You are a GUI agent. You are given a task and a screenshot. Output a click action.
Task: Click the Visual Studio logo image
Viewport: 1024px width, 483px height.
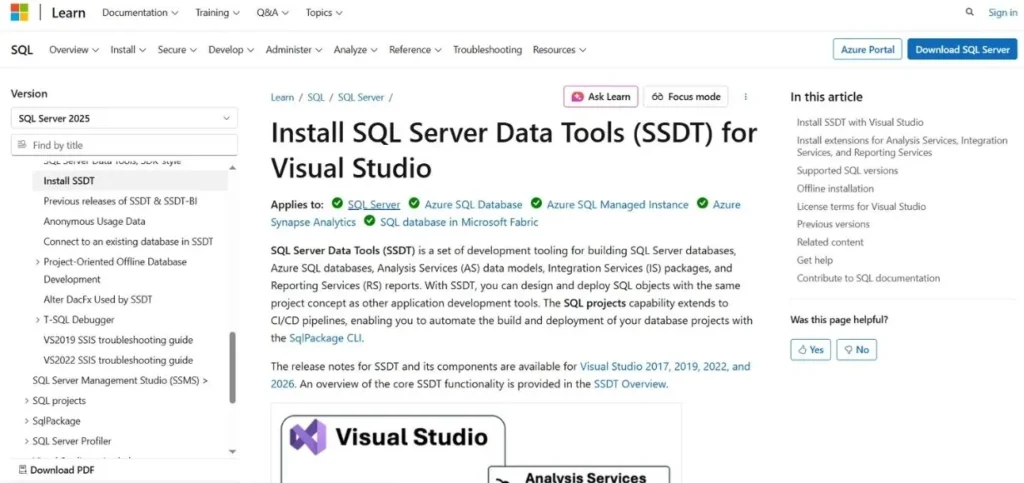(308, 437)
